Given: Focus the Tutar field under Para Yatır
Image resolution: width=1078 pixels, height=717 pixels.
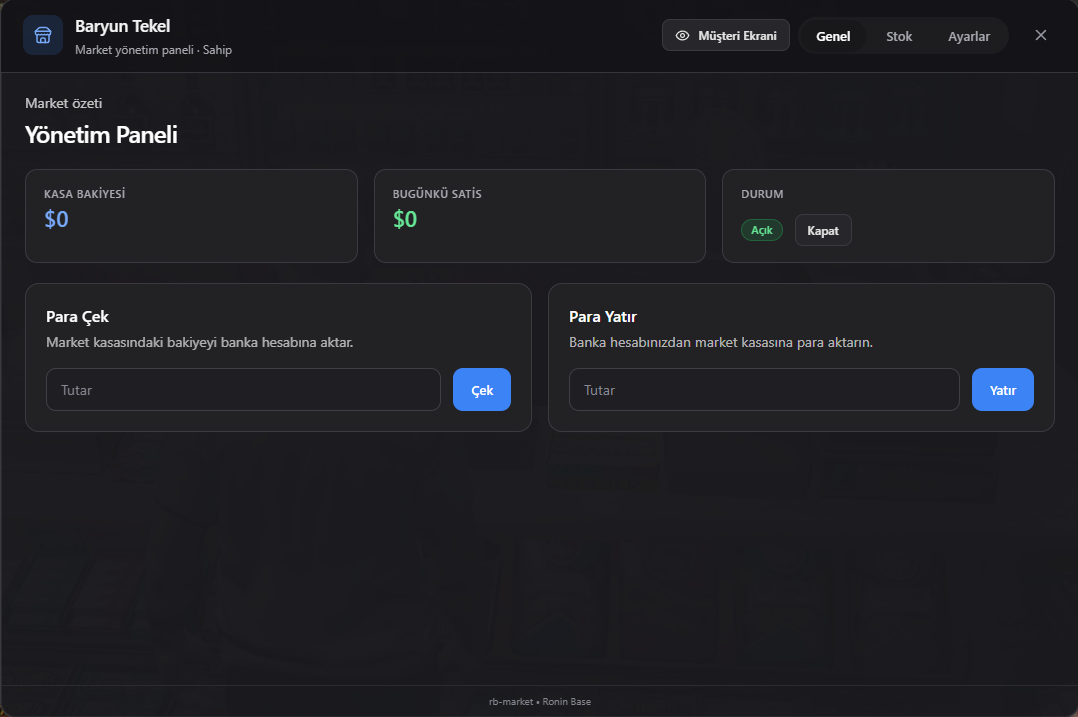Looking at the screenshot, I should pos(764,390).
